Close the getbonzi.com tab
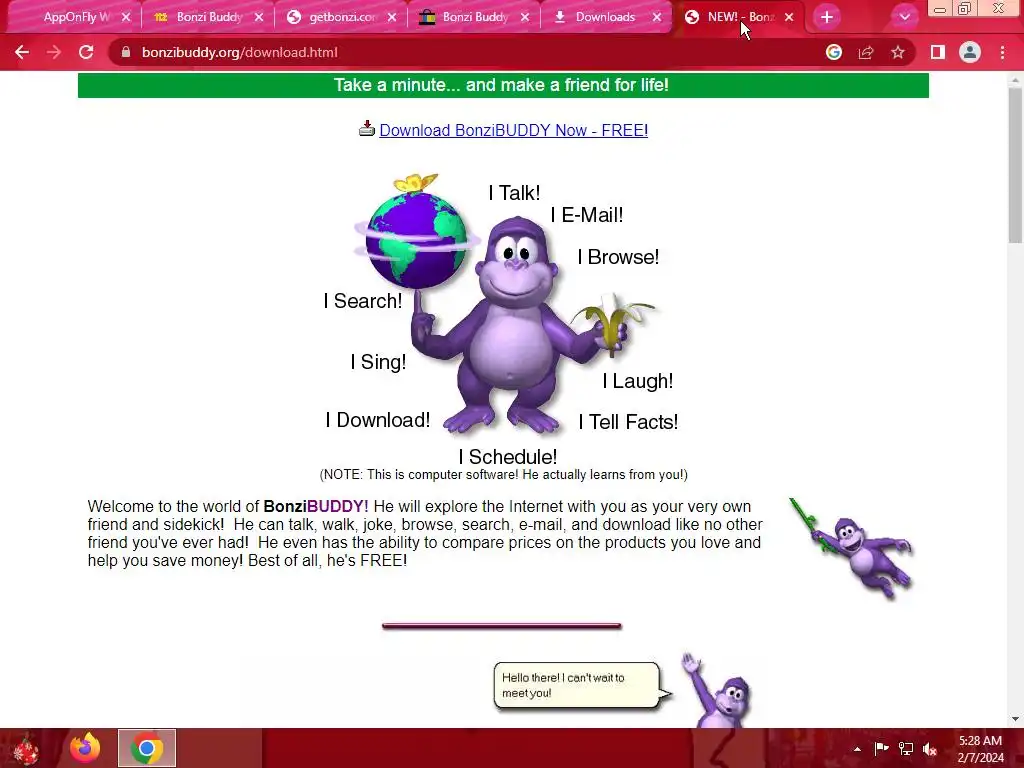This screenshot has height=768, width=1024. coord(392,18)
